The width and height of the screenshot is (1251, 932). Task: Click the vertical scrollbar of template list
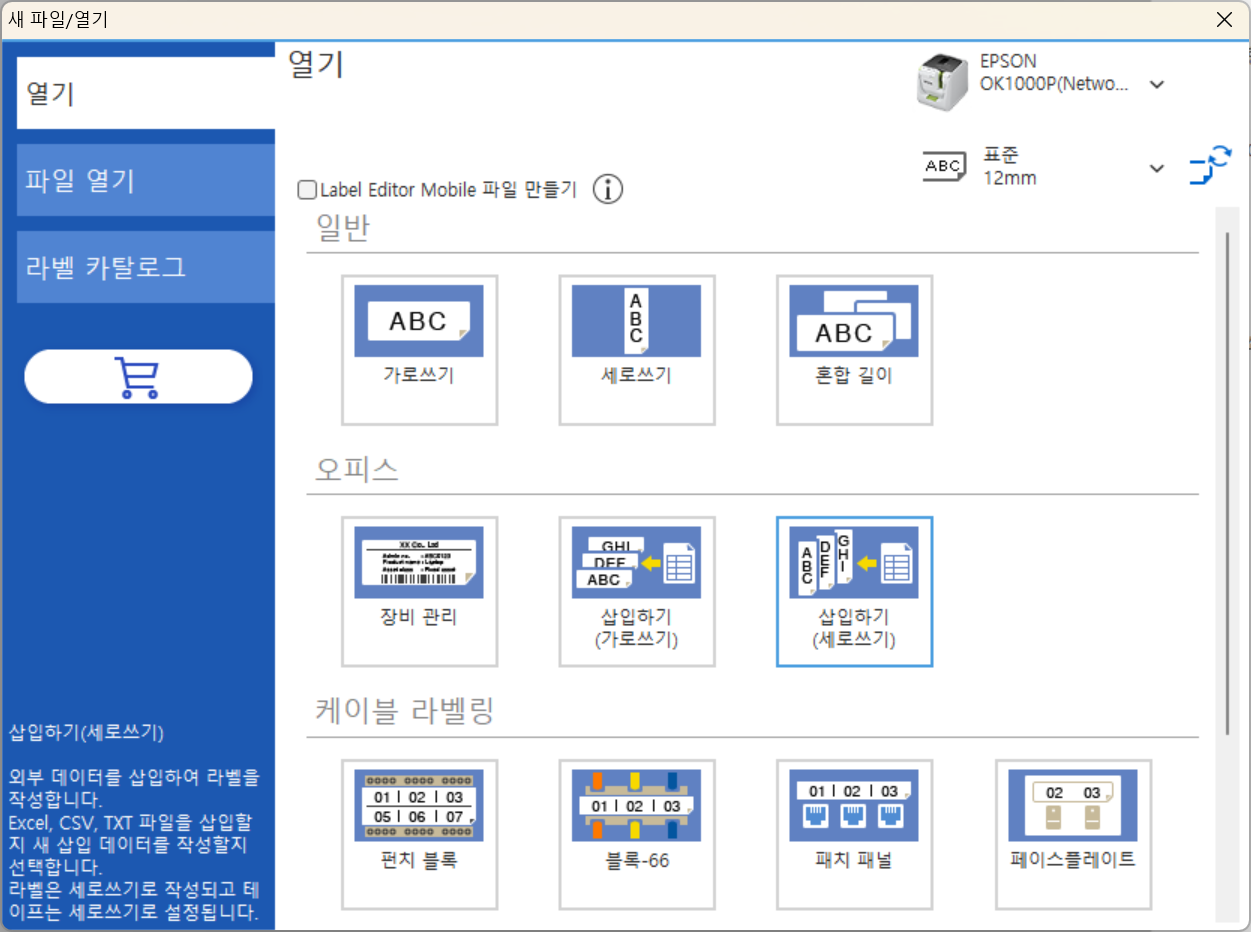[x=1227, y=485]
